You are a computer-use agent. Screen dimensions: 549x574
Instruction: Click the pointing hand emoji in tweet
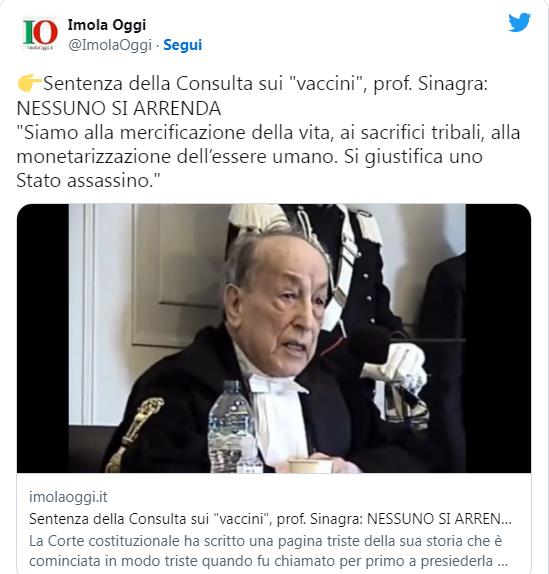(29, 83)
